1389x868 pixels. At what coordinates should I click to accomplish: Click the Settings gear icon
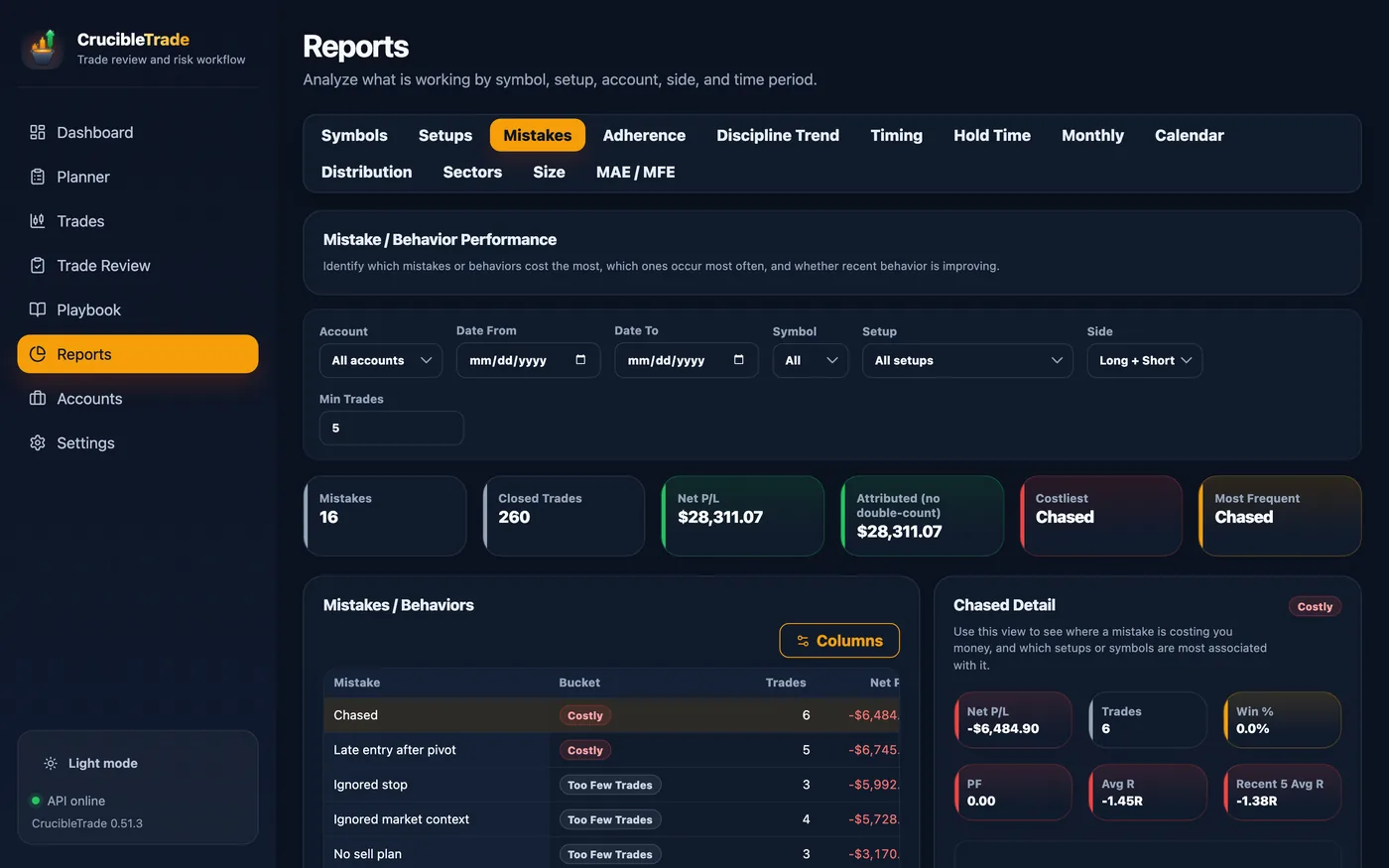(x=38, y=442)
